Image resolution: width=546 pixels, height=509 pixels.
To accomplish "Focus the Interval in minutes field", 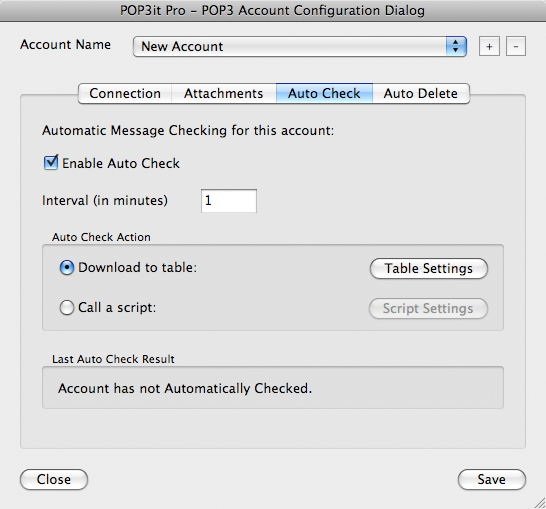I will pos(229,201).
